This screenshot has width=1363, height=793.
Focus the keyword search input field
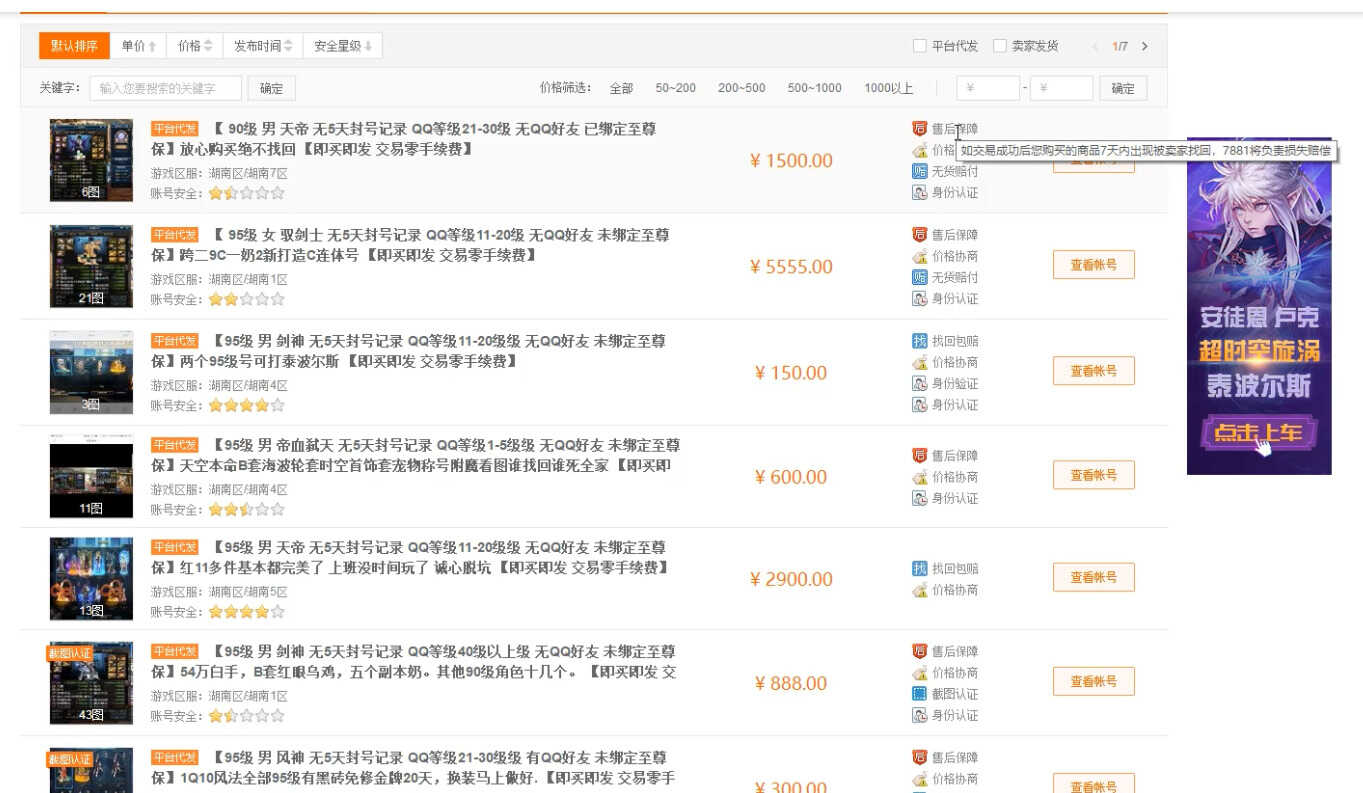tap(165, 88)
